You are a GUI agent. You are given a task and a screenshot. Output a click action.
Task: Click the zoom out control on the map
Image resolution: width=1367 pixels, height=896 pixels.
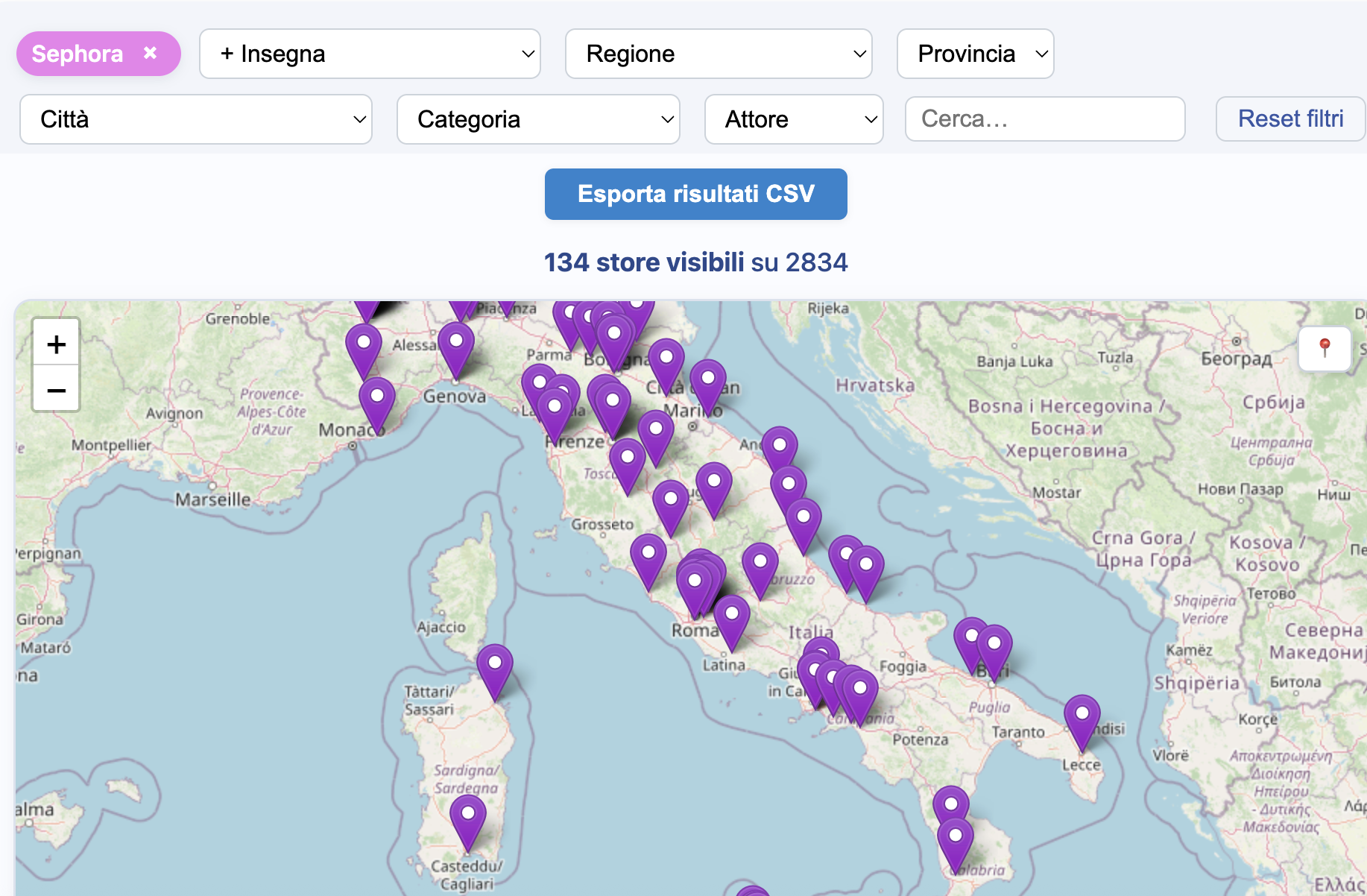click(x=56, y=389)
